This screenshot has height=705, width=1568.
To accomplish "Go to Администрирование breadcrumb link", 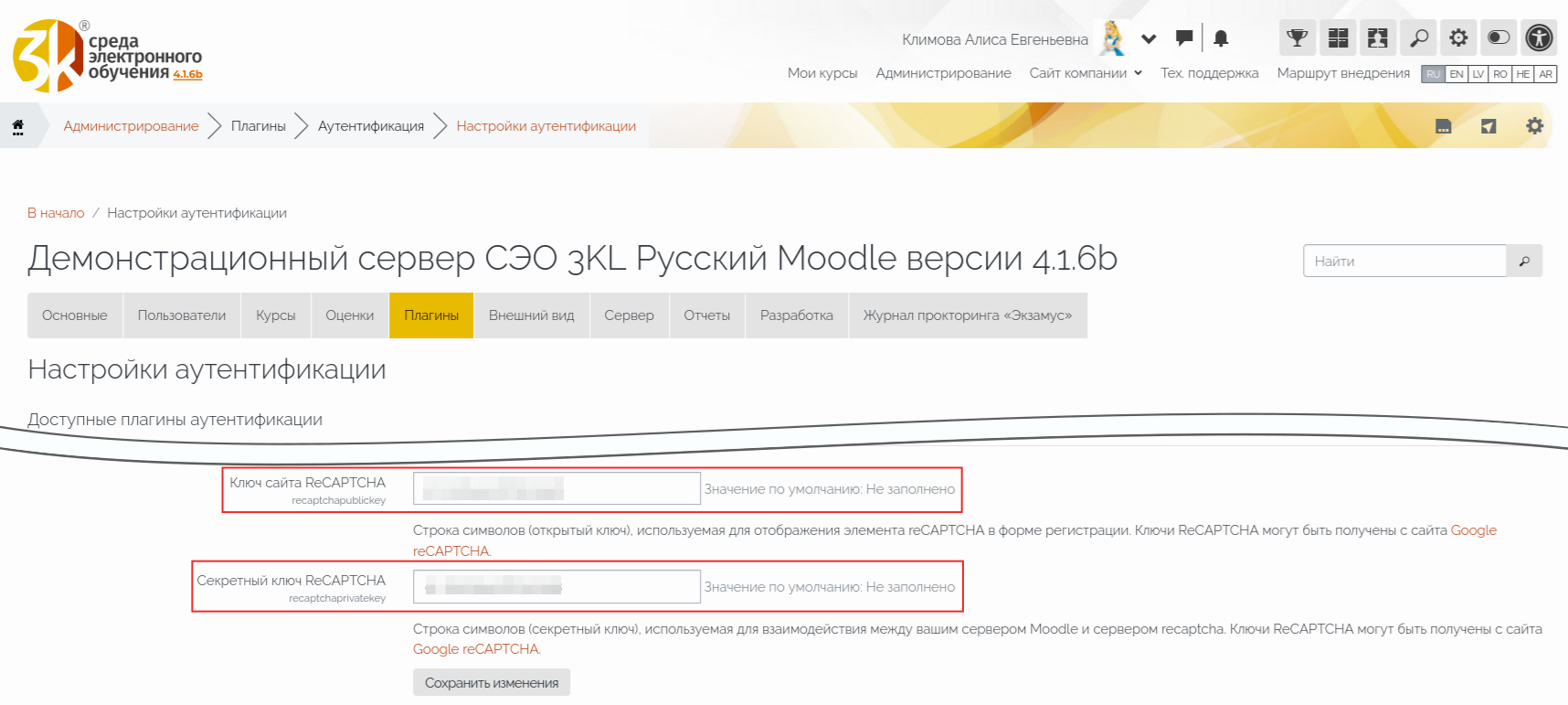I will coord(131,126).
